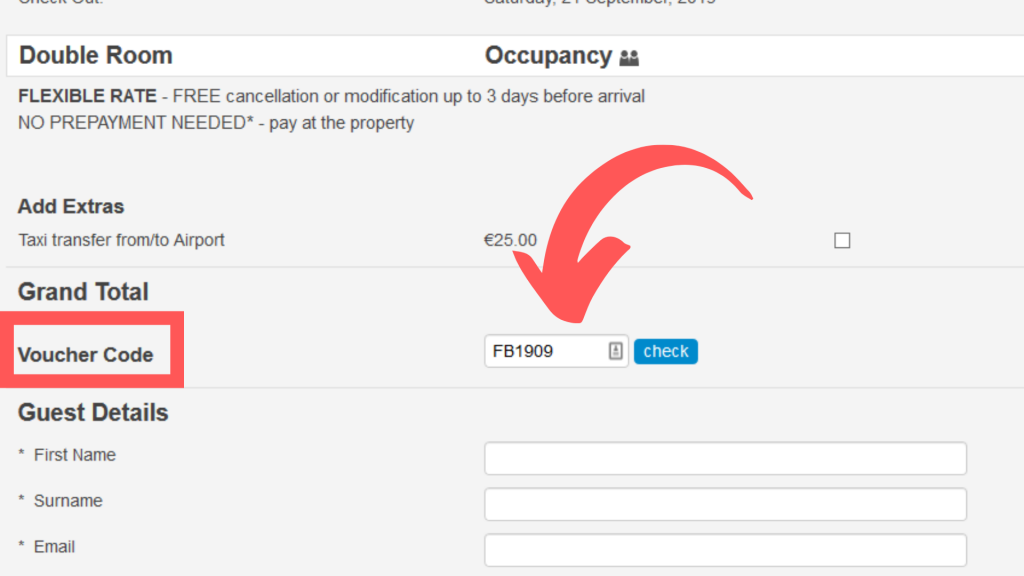The width and height of the screenshot is (1024, 576).
Task: Click the FLEXIBLE RATE bold text
Action: coord(87,96)
